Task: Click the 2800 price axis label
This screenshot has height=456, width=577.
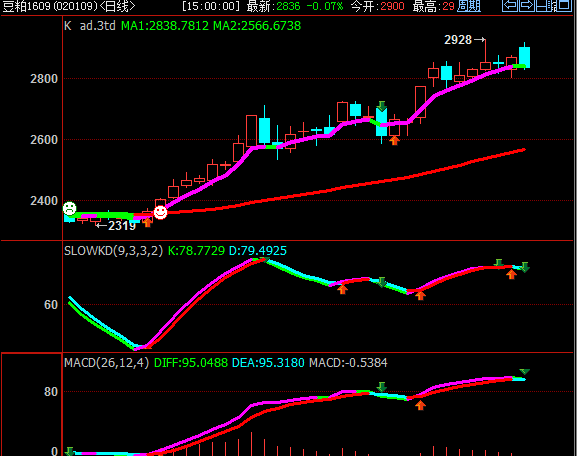Action: tap(44, 78)
